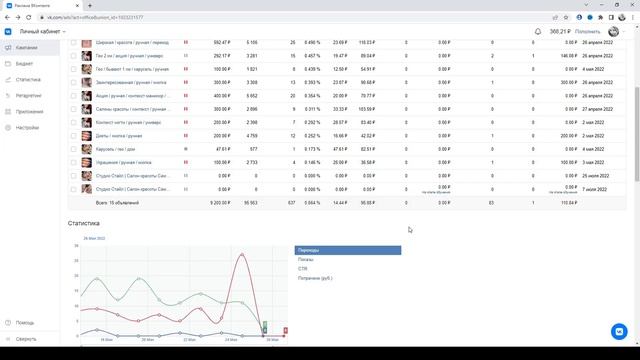This screenshot has width=640, height=360.
Task: Open ad Украшения / ручная / кнопка
Action: [x=123, y=162]
